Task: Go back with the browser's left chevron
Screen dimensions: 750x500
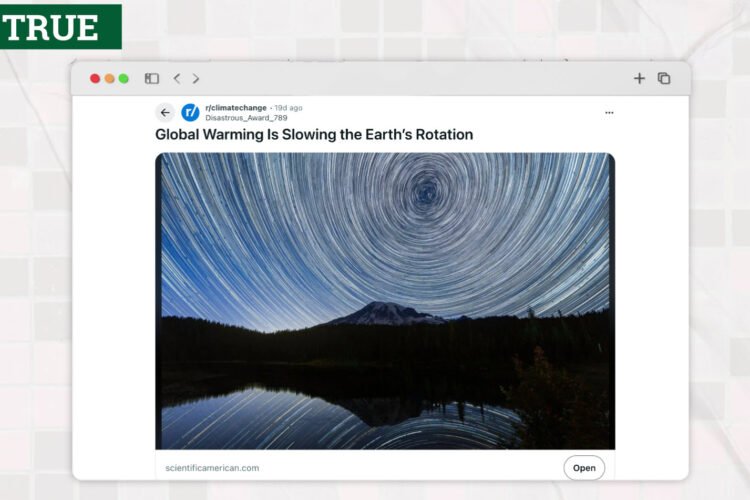Action: (x=177, y=78)
